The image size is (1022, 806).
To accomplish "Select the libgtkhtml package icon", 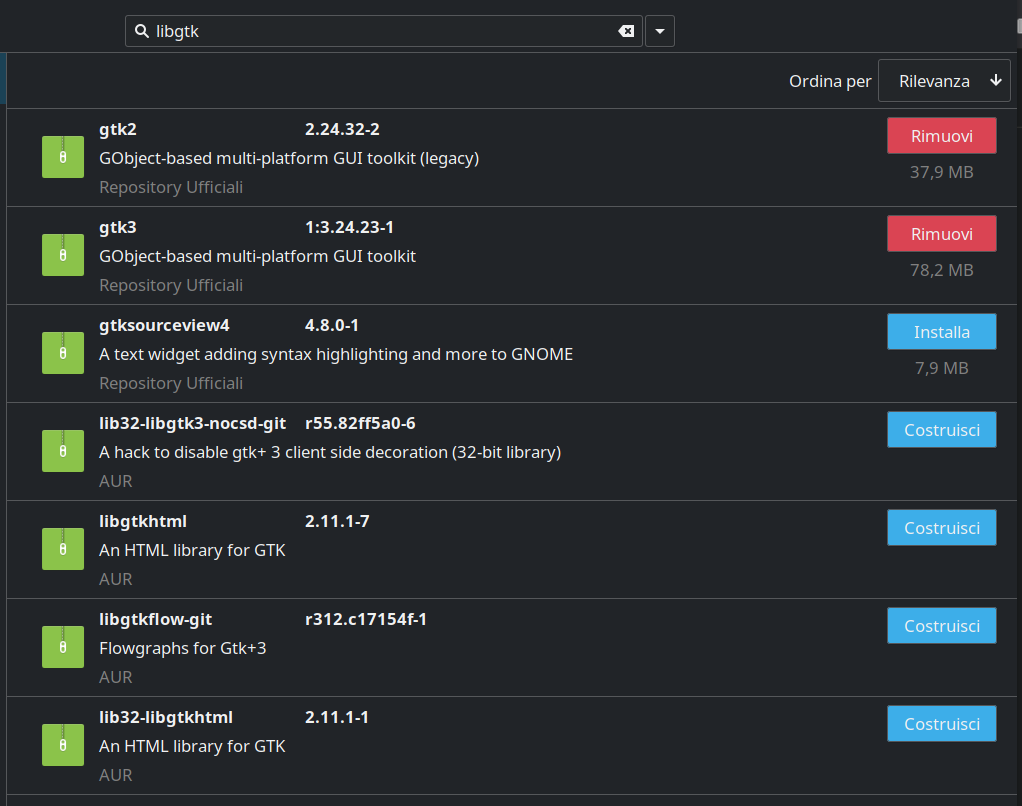I will pos(63,549).
